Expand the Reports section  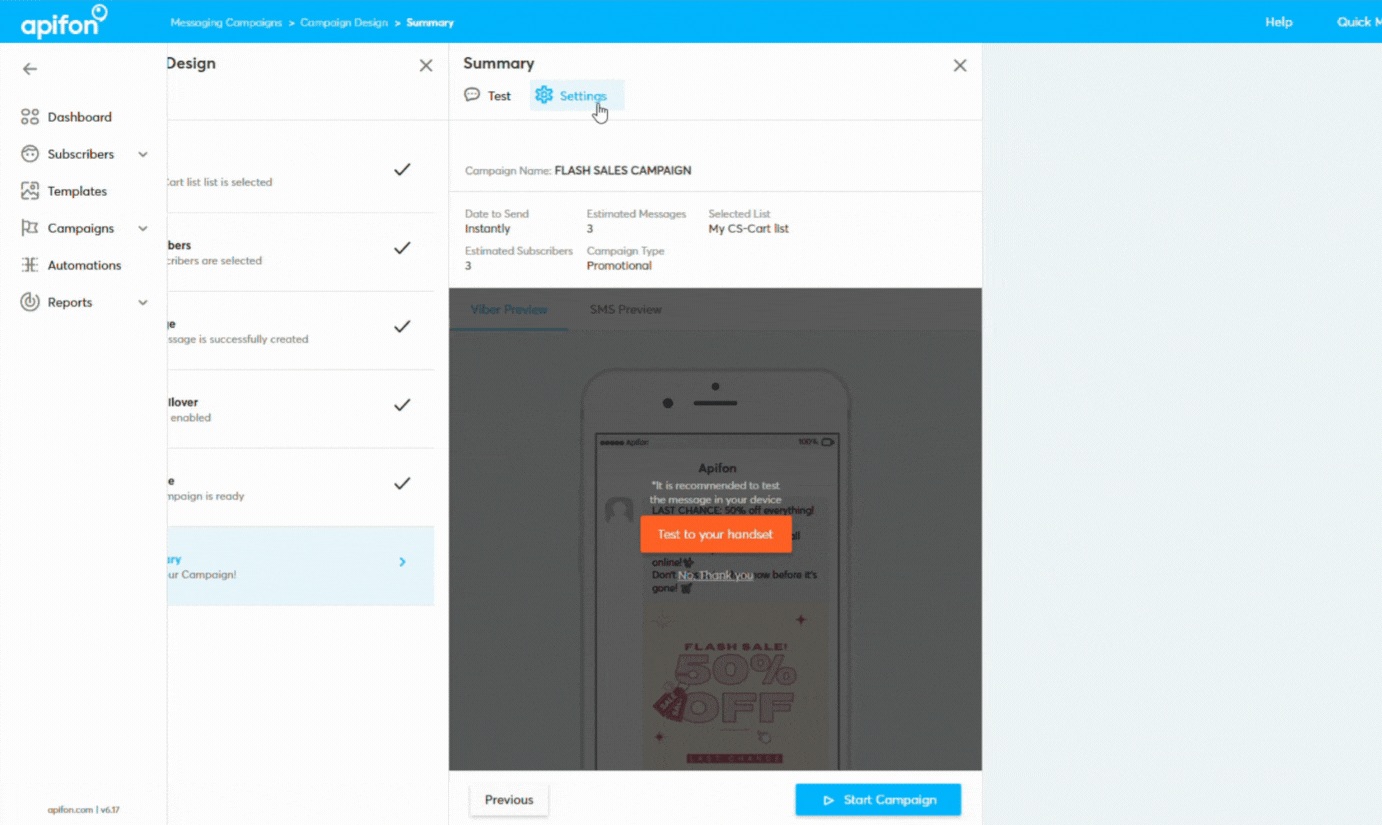pos(143,301)
